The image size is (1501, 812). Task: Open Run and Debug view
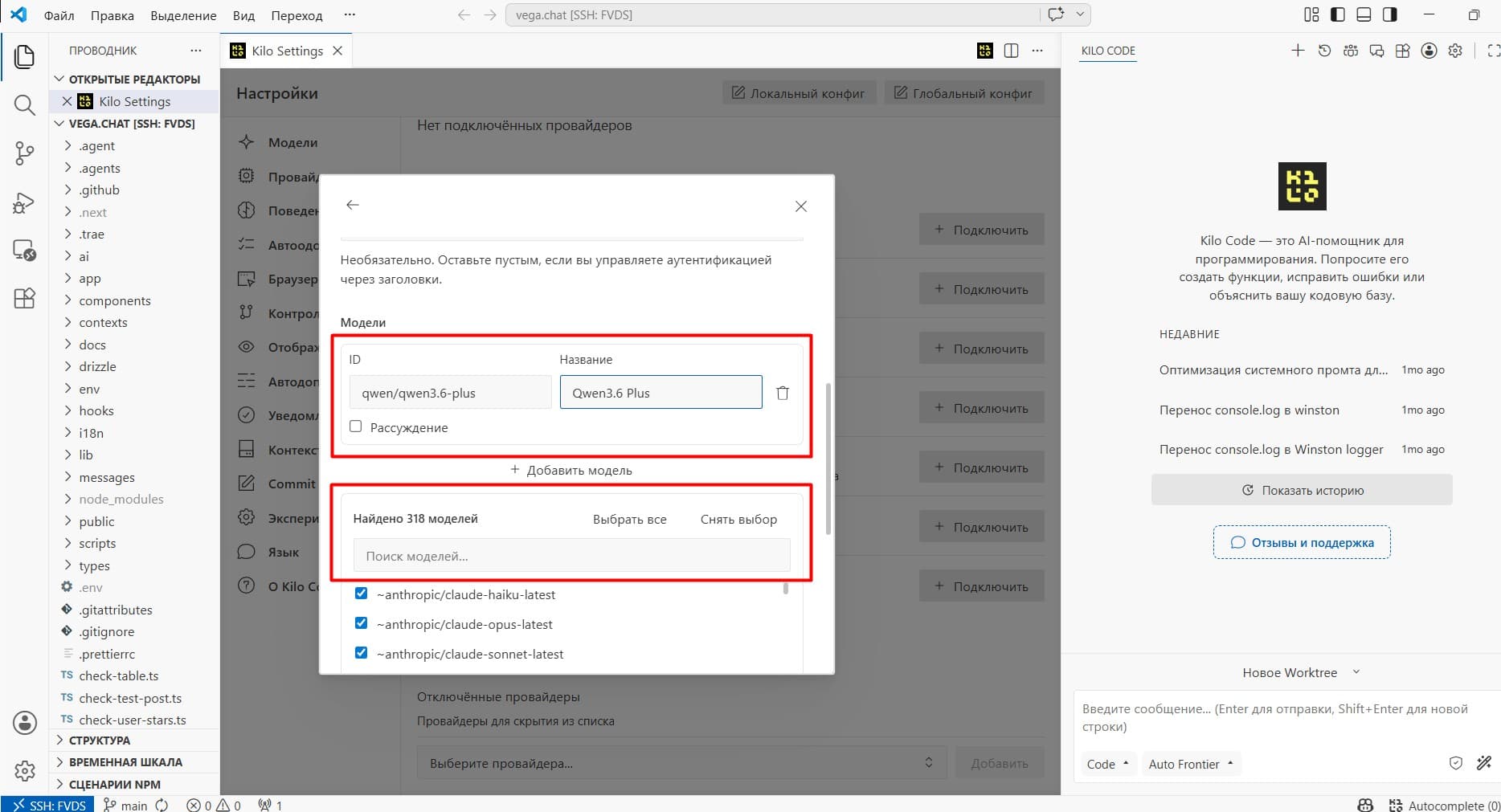point(25,202)
